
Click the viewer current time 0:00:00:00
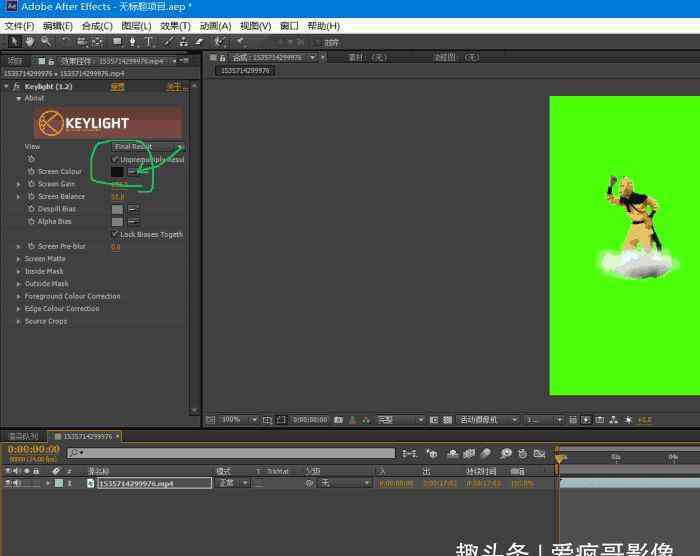click(310, 420)
